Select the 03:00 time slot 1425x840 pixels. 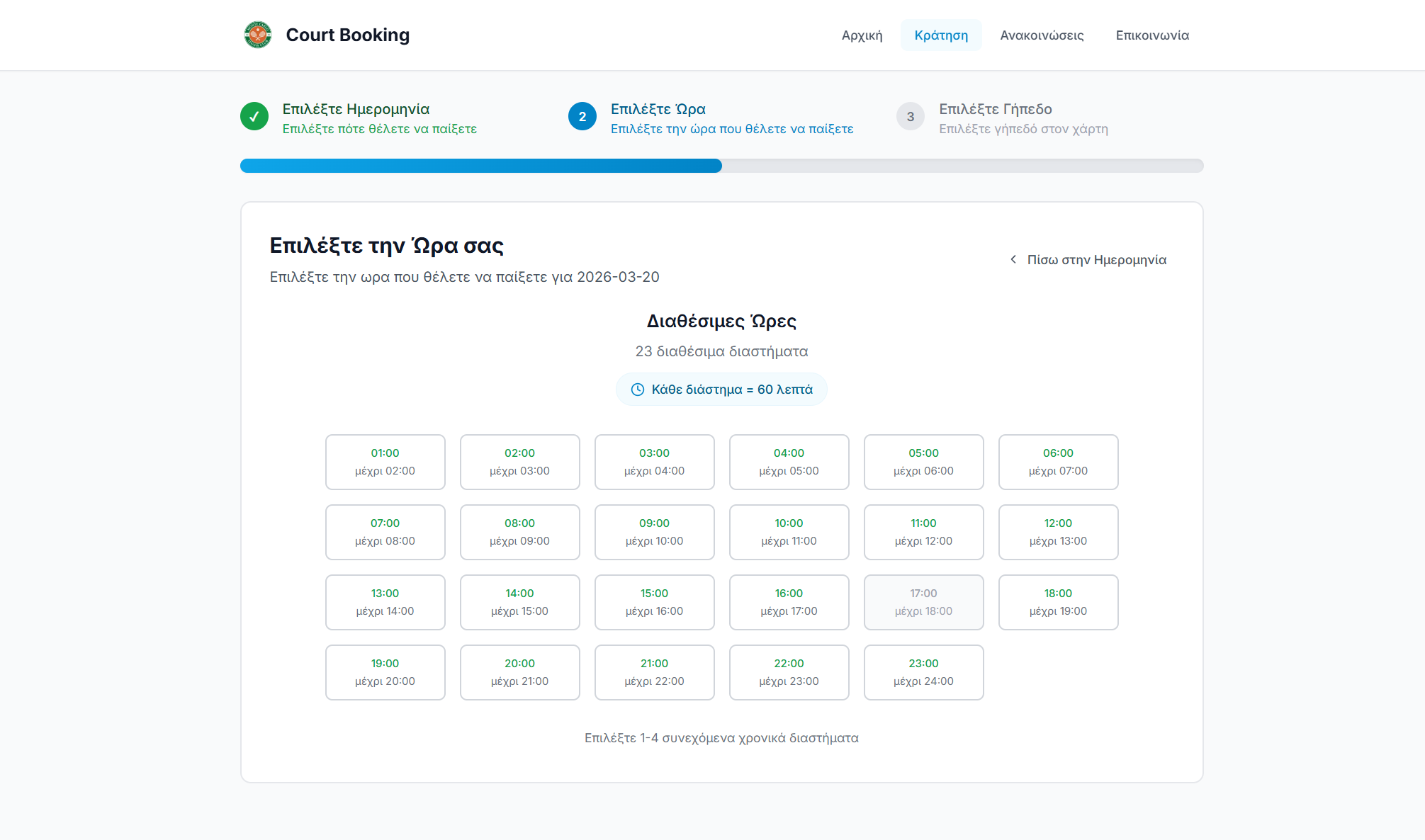655,462
